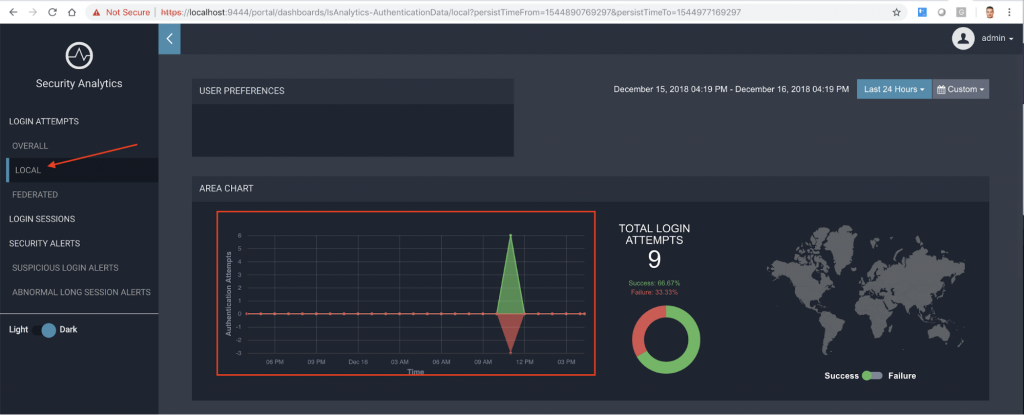This screenshot has height=415, width=1024.
Task: Open the Last 24 Hours dropdown
Action: tap(893, 89)
